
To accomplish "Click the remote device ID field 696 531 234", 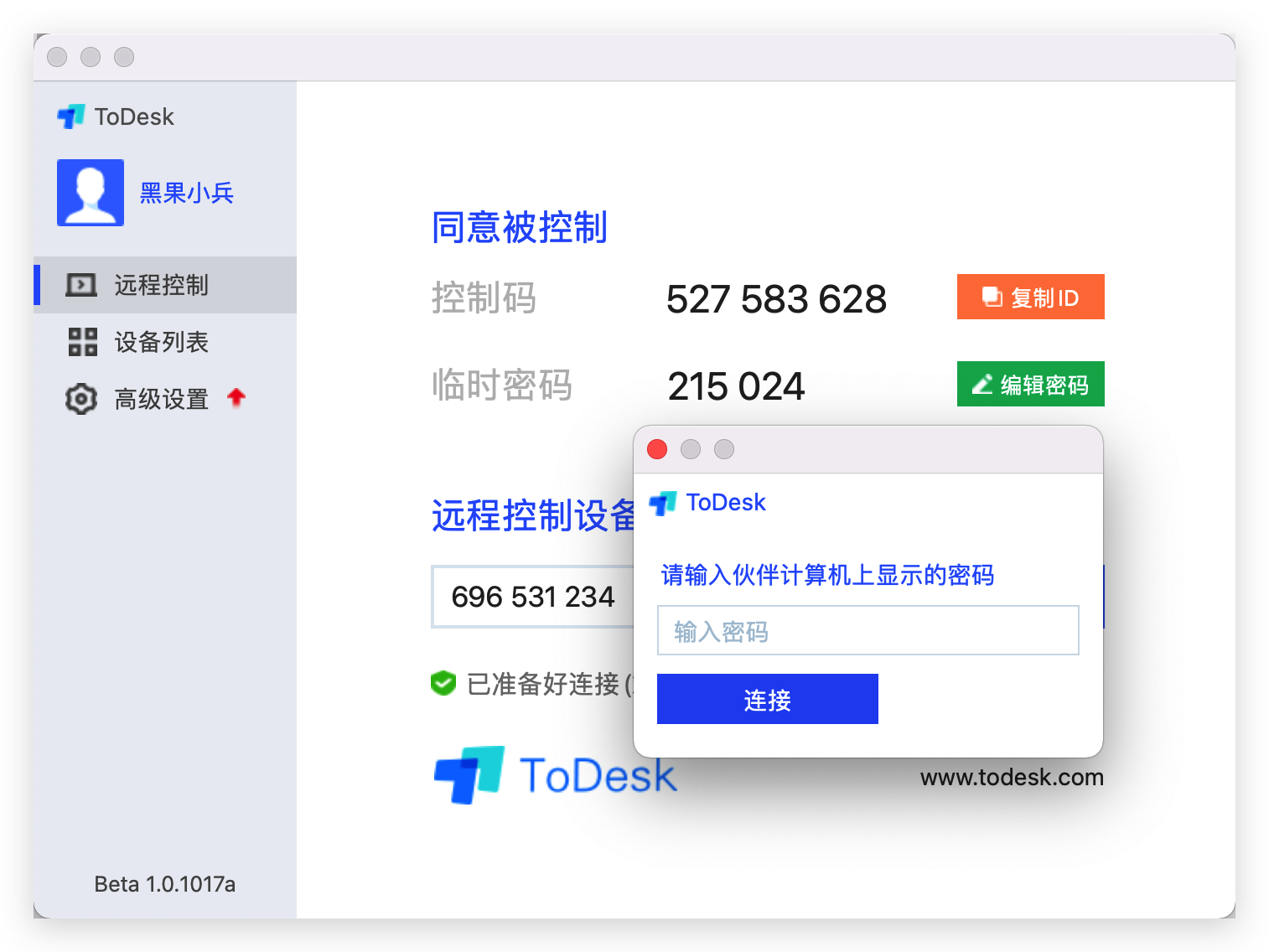I will click(x=533, y=597).
